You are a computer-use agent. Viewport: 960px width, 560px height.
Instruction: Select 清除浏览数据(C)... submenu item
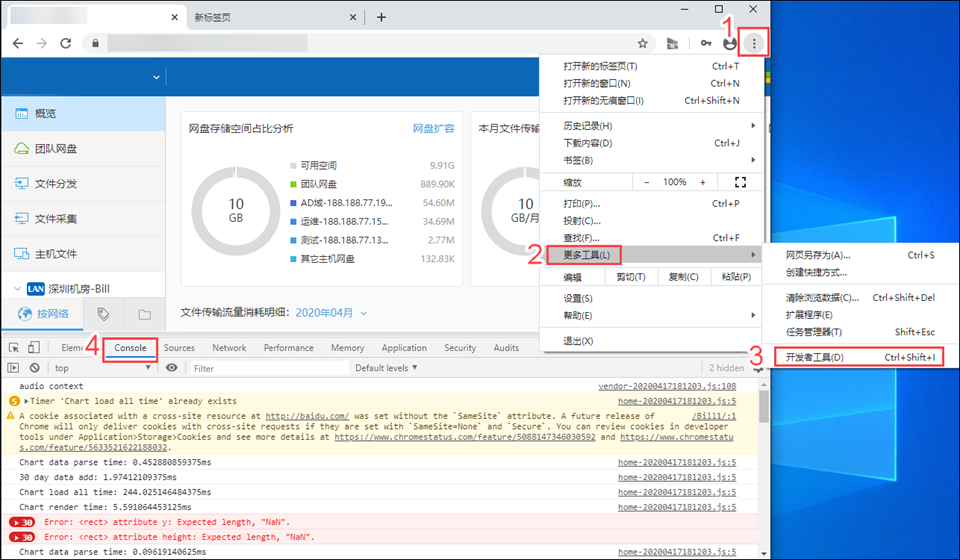[860, 297]
